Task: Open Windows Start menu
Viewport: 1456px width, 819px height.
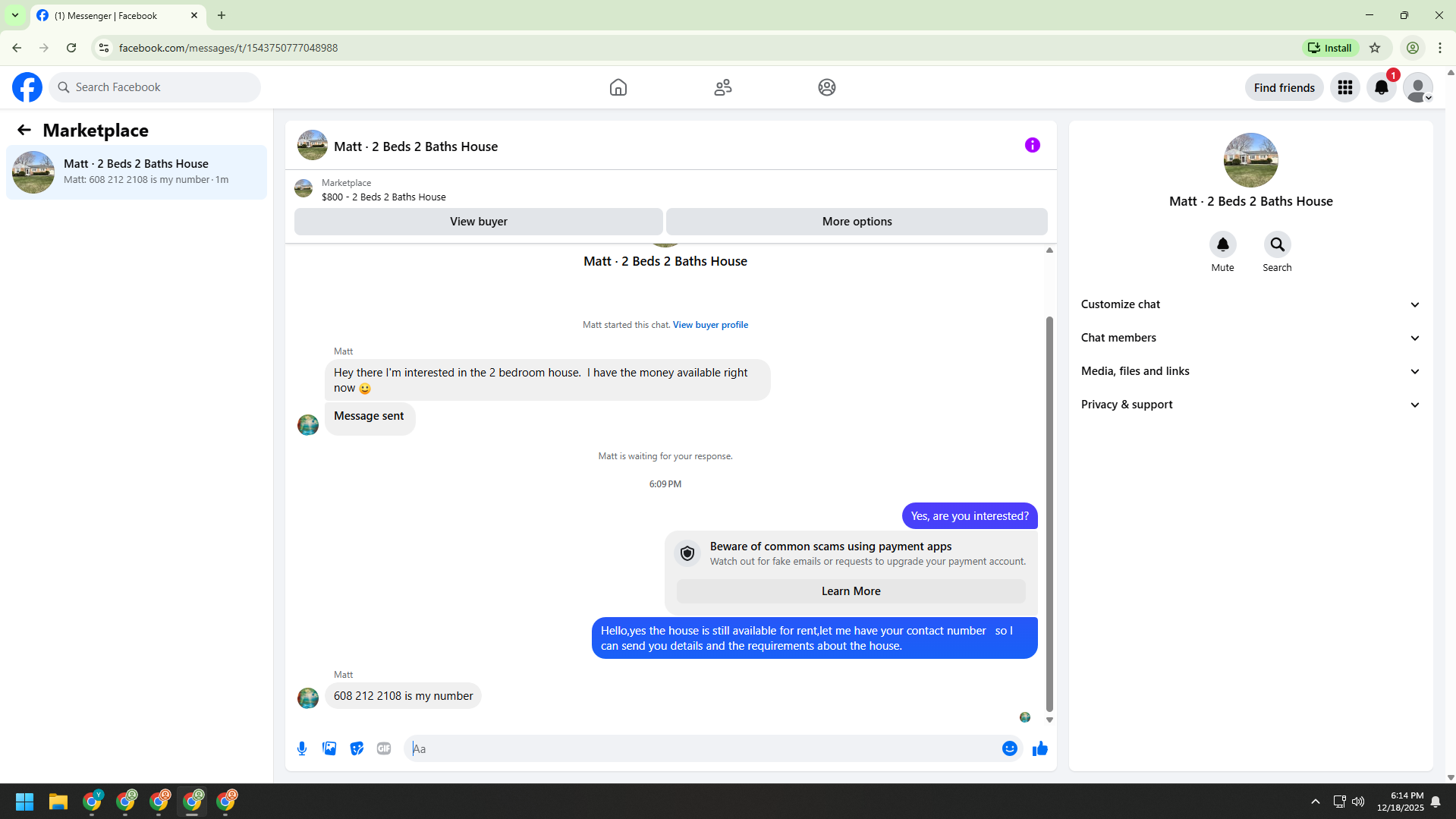Action: (24, 801)
